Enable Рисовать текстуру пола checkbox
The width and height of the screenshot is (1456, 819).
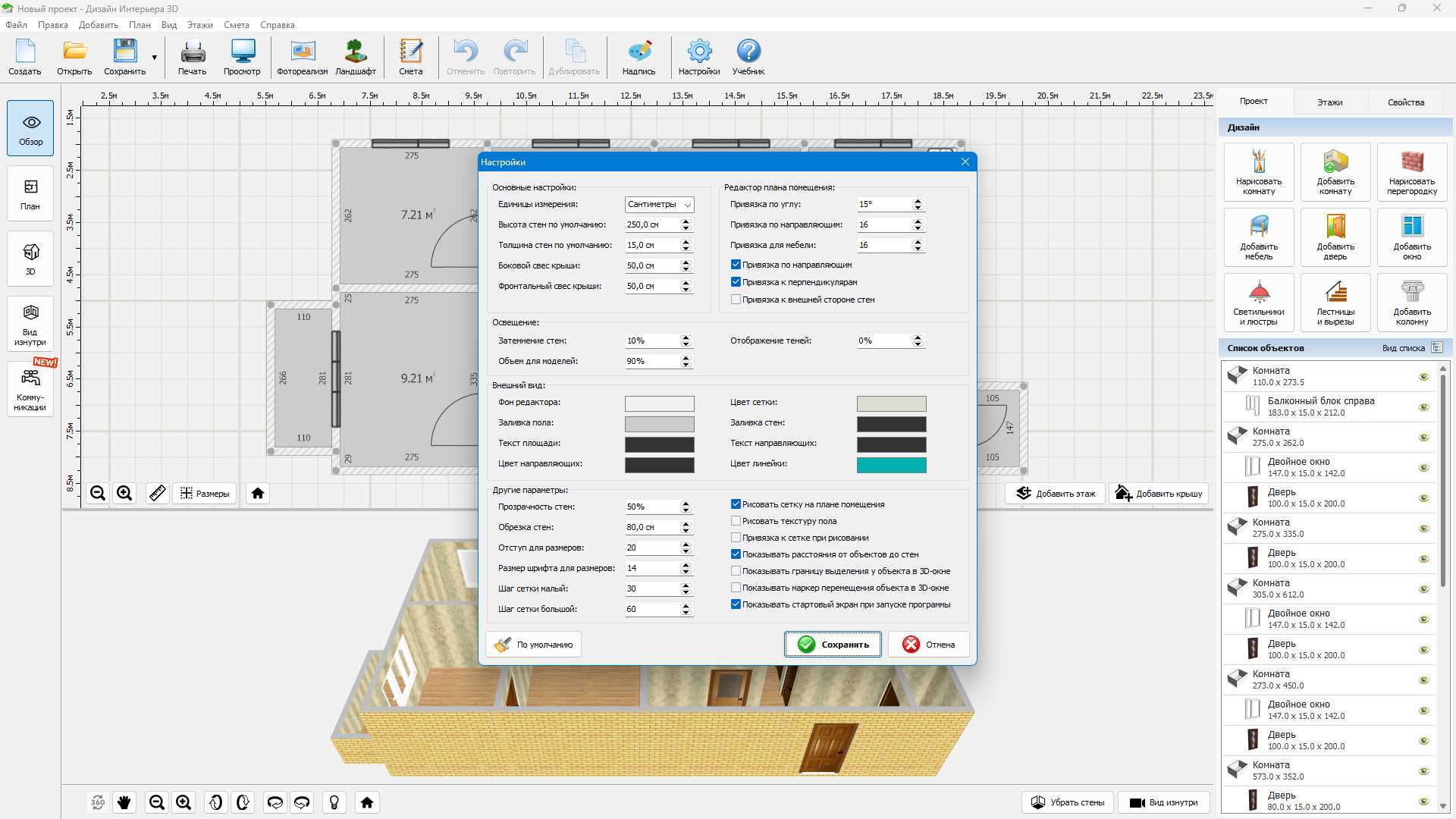[x=736, y=521]
